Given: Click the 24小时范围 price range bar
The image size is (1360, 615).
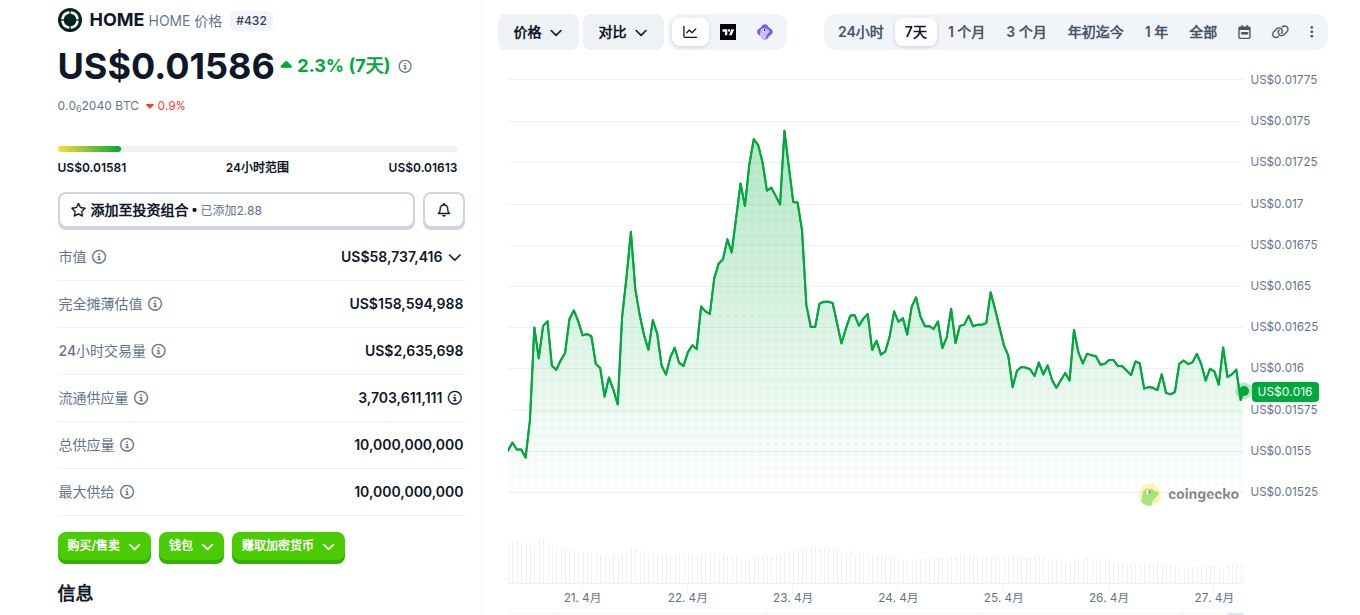Looking at the screenshot, I should coord(258,149).
